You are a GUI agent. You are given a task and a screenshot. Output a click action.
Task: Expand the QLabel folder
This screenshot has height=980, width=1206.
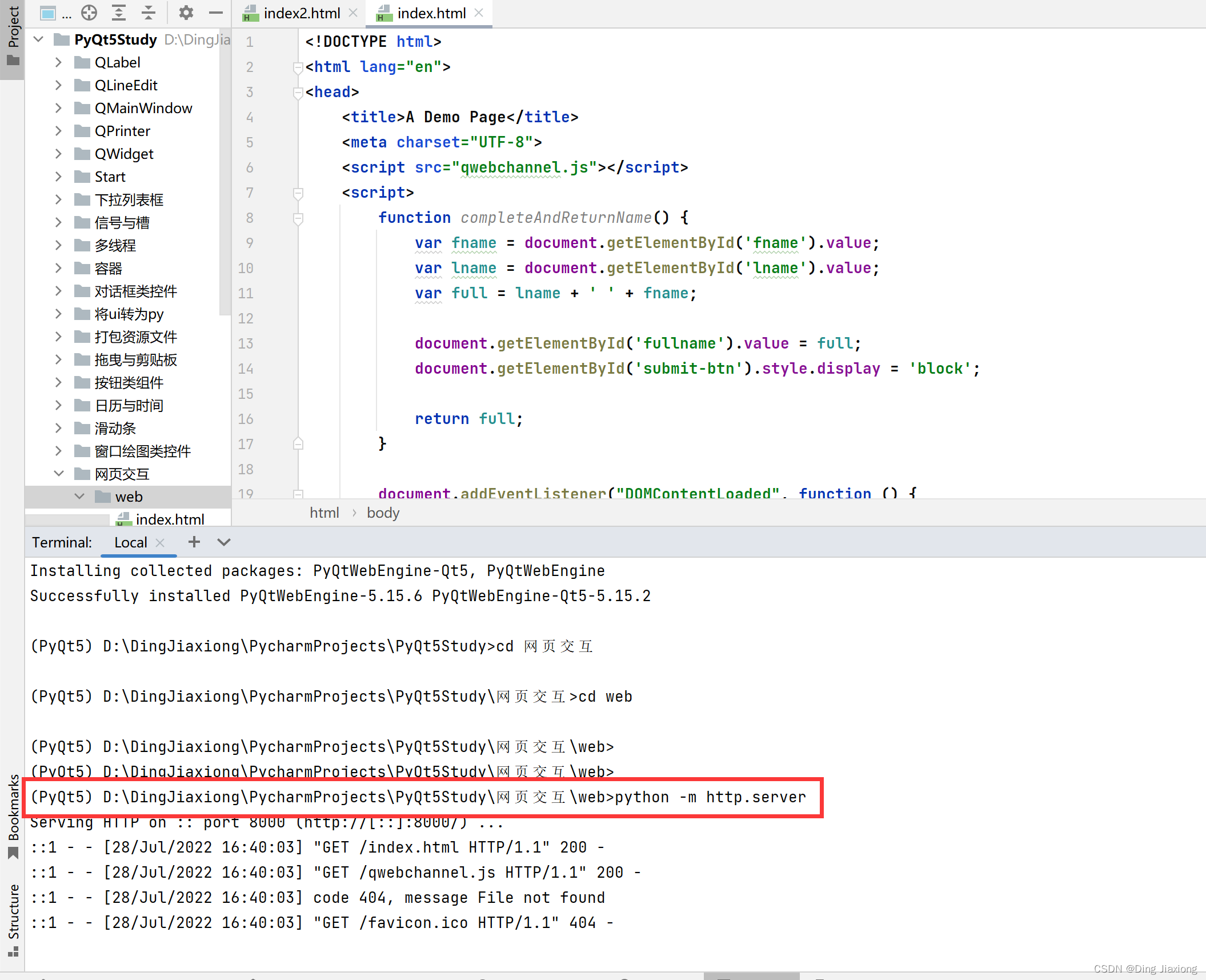(x=58, y=62)
